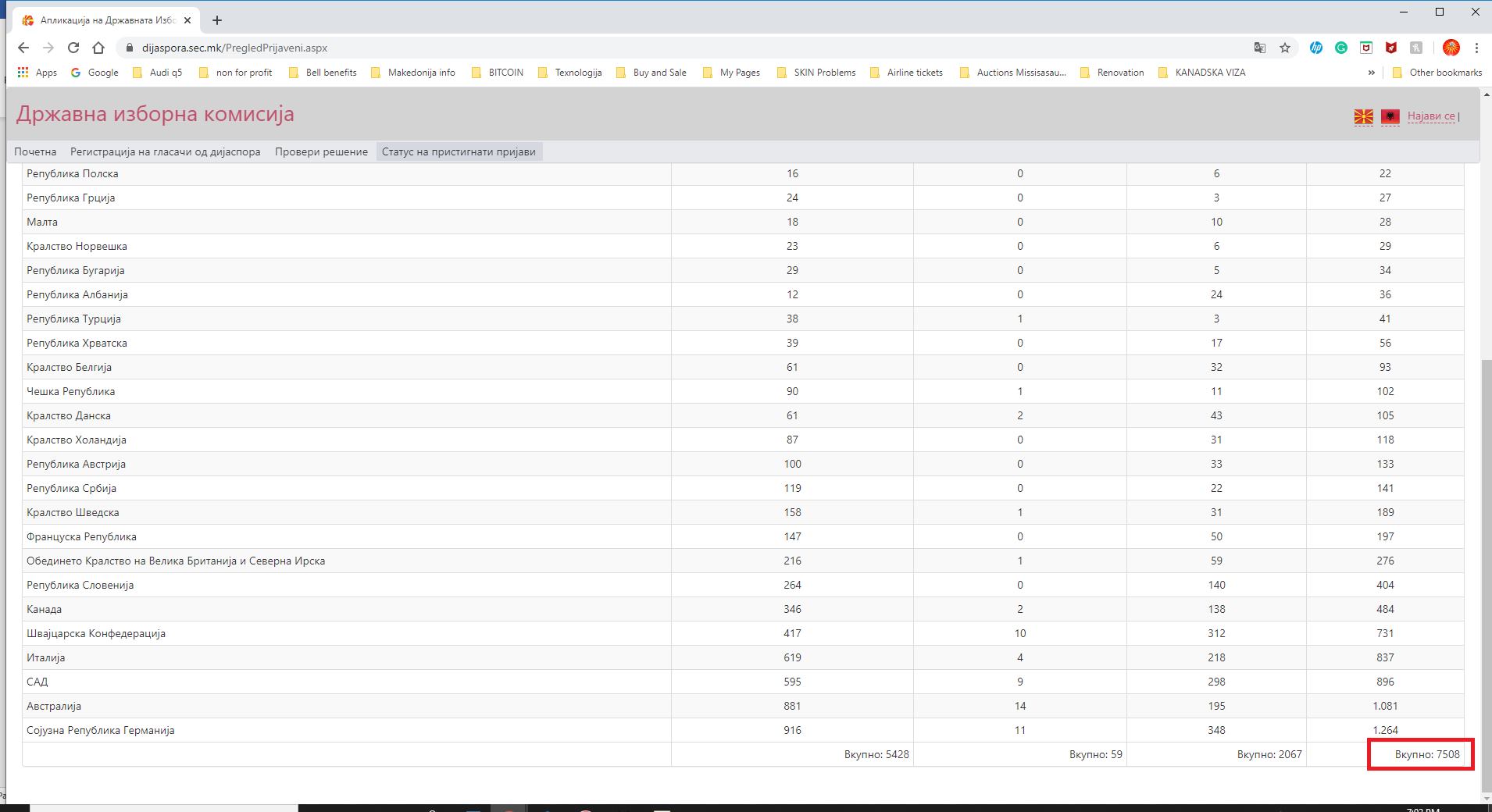Click the Вкупно: 59 cell

click(1020, 754)
